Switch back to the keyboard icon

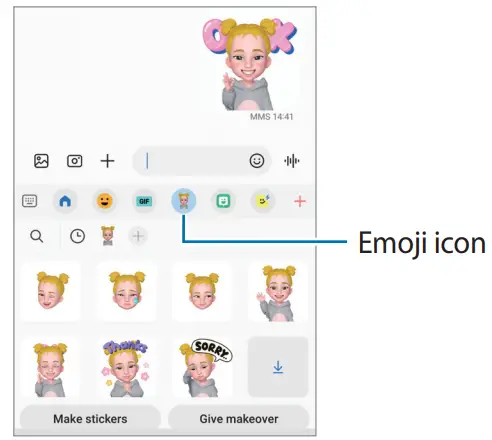coord(30,201)
